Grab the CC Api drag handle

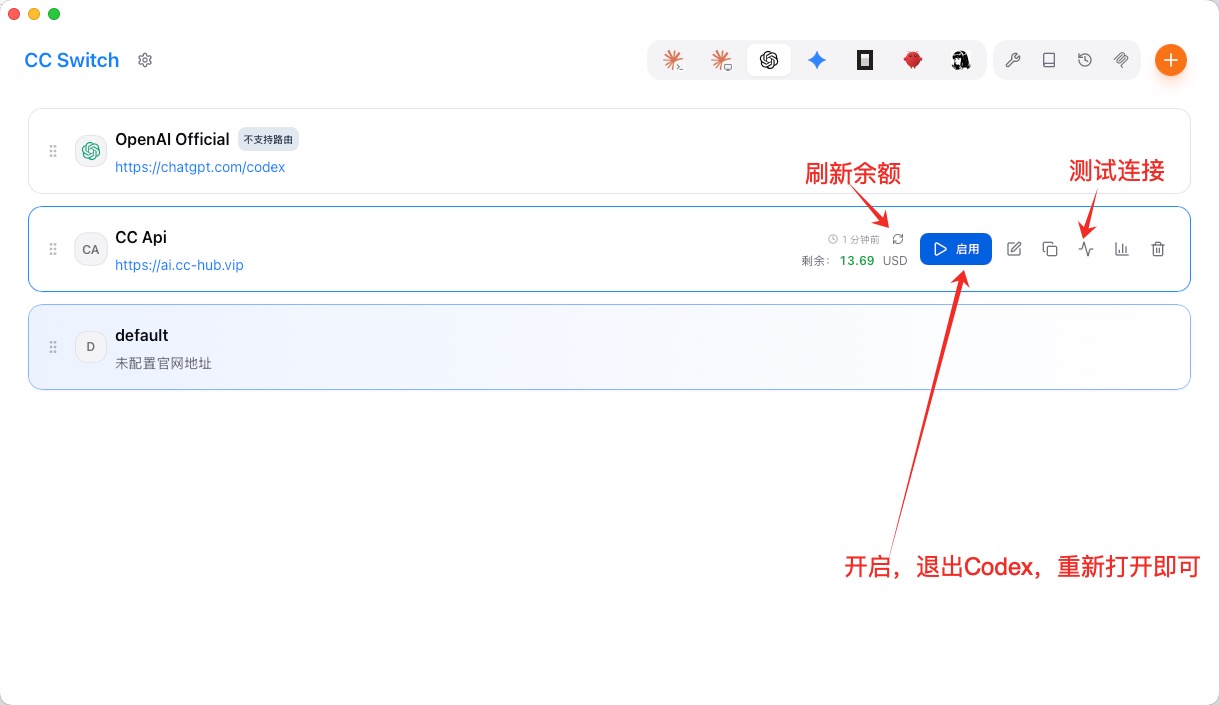coord(53,249)
